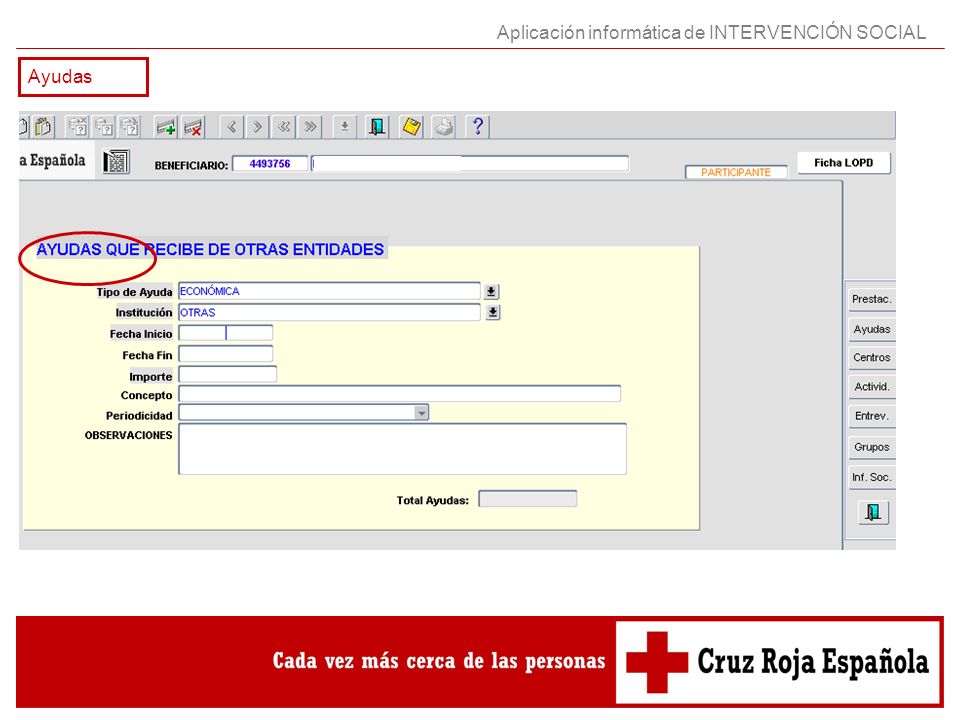Open the Prestac. side tab

tap(871, 299)
